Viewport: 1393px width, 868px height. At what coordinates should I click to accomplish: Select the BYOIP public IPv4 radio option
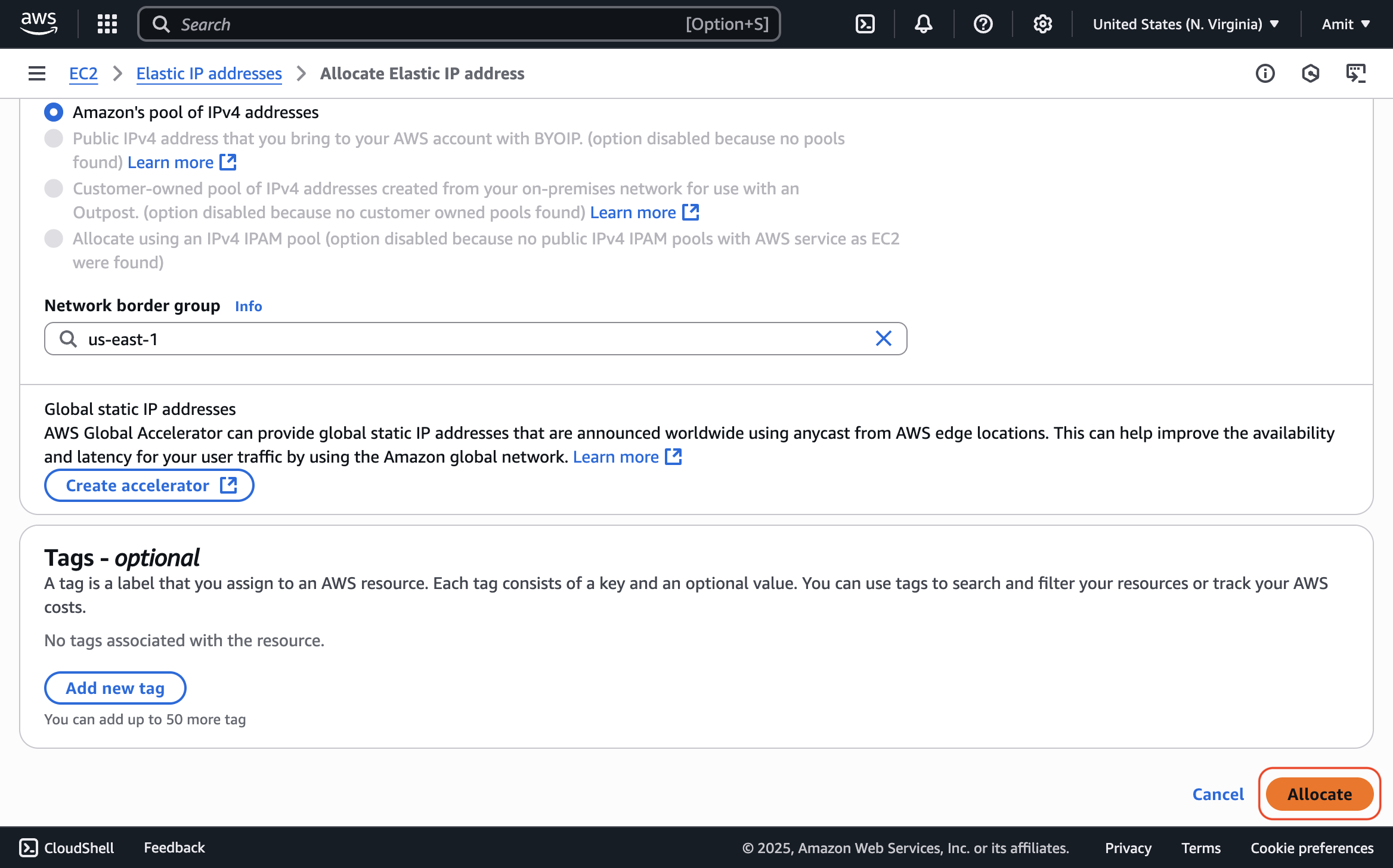54,138
